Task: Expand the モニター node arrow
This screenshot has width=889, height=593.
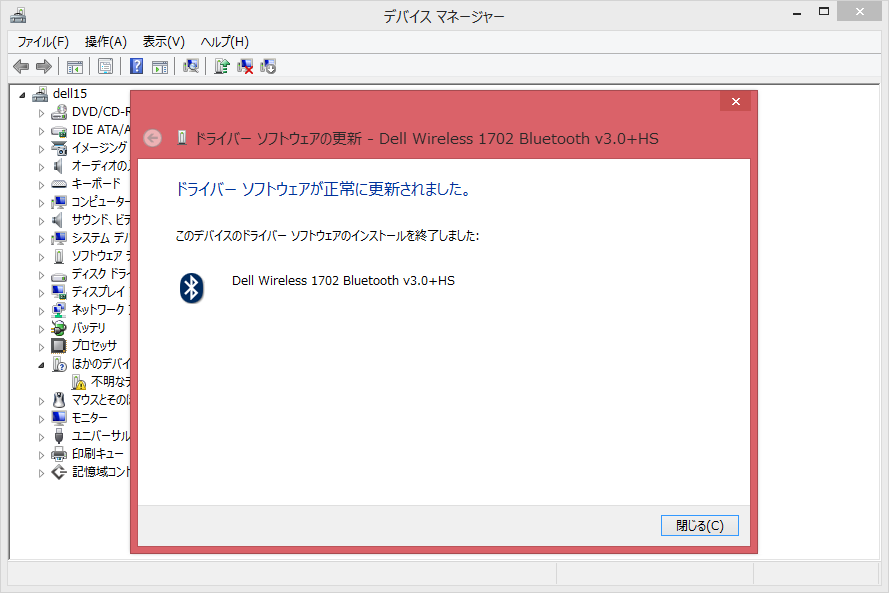Action: [x=41, y=420]
